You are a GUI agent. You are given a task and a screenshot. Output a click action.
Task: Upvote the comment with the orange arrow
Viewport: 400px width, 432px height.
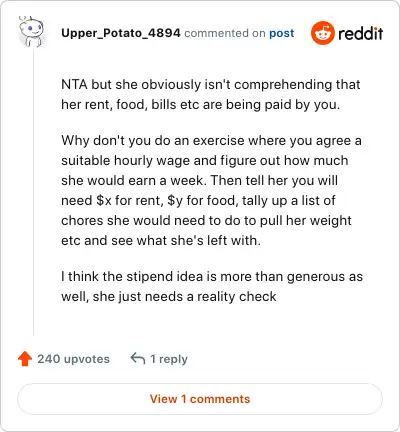(x=25, y=359)
